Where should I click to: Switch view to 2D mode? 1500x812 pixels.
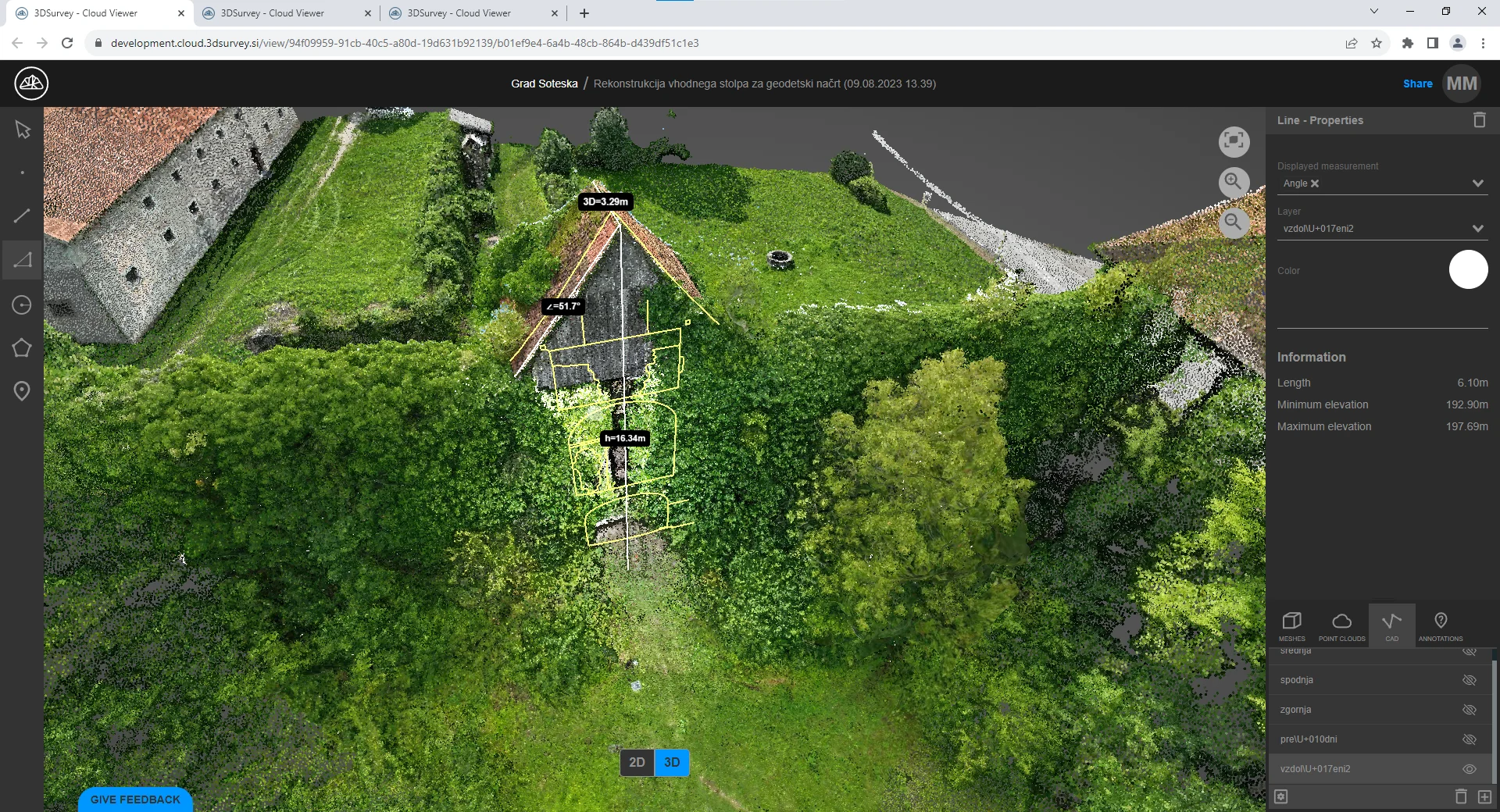(637, 763)
